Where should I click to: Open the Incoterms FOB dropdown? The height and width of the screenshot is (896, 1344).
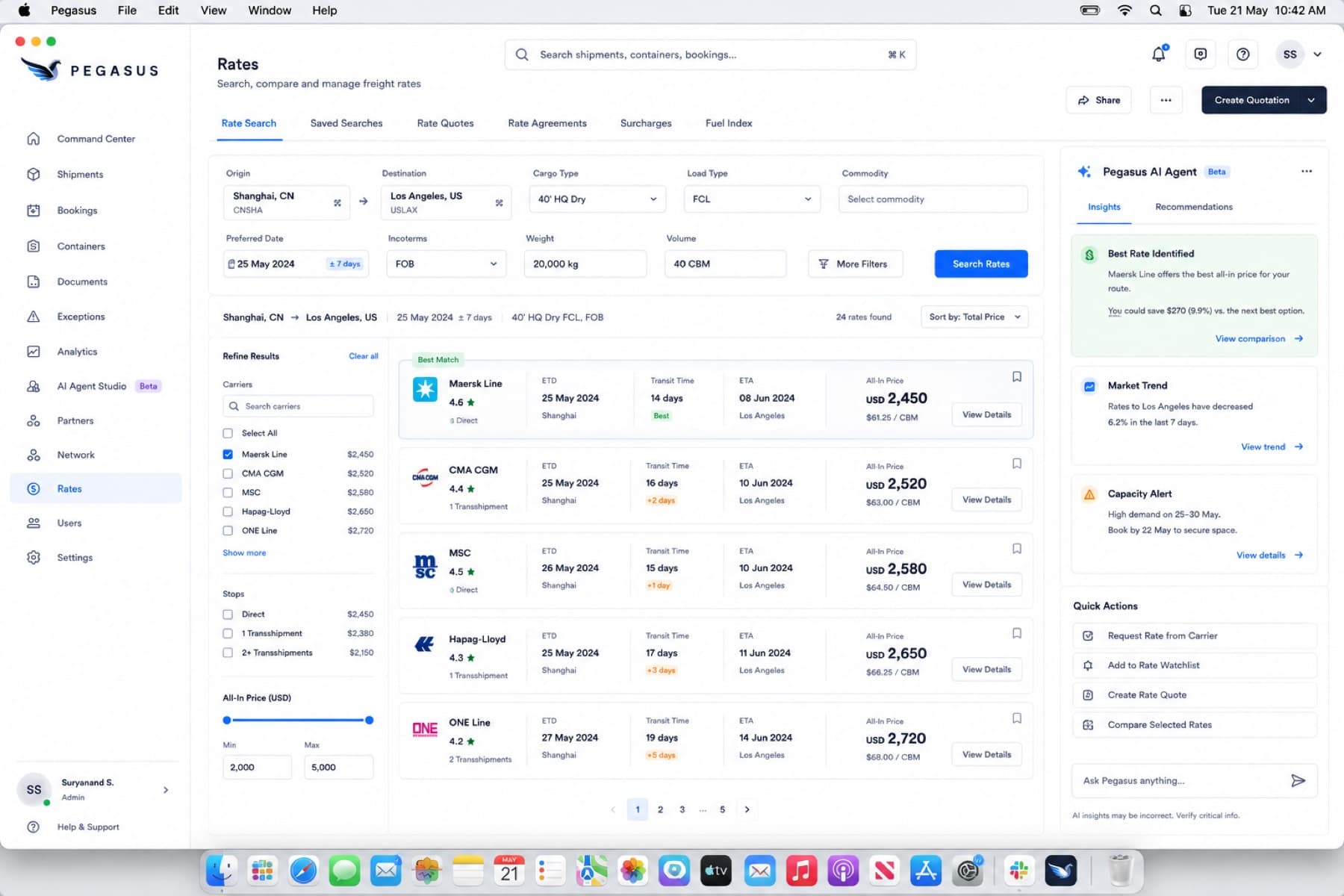(446, 264)
